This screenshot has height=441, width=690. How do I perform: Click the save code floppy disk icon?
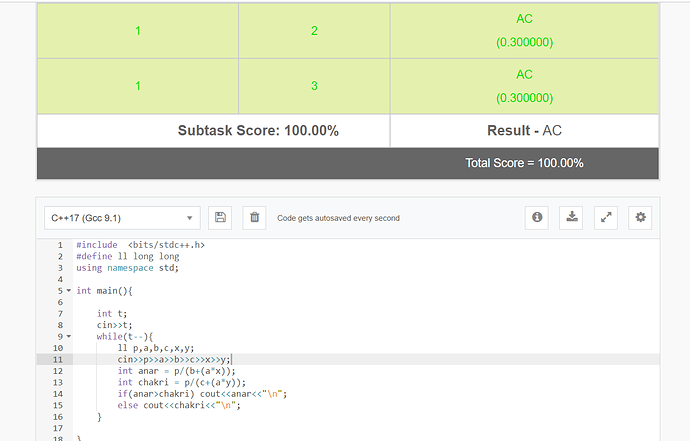pos(220,217)
